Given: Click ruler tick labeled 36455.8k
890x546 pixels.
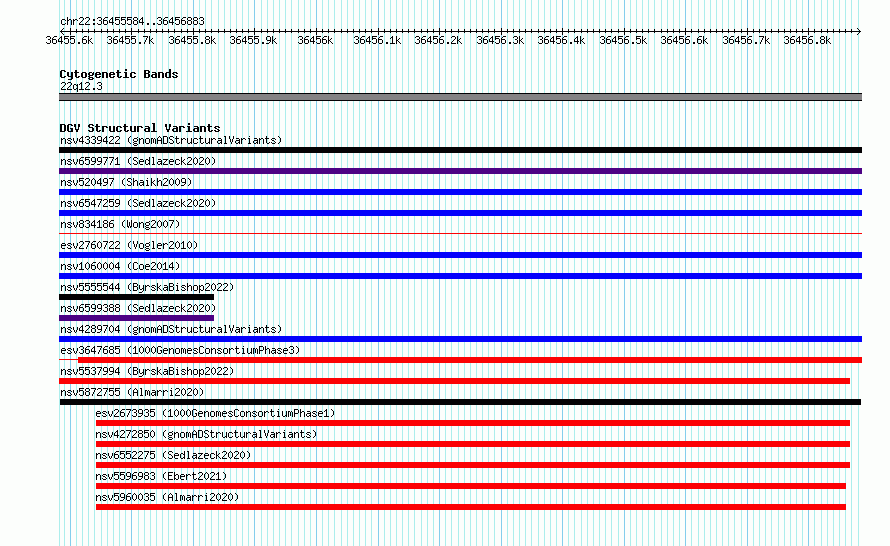Looking at the screenshot, I should pyautogui.click(x=192, y=40).
